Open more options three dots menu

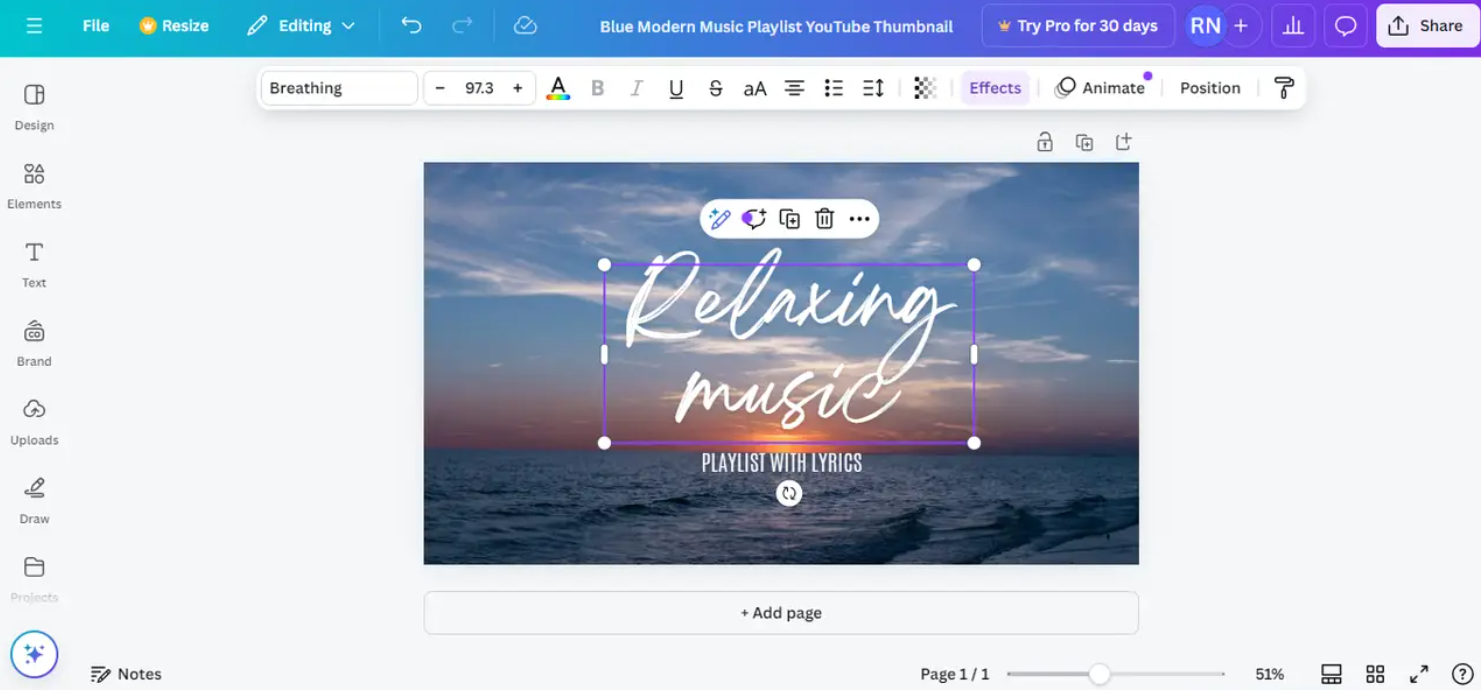(859, 219)
